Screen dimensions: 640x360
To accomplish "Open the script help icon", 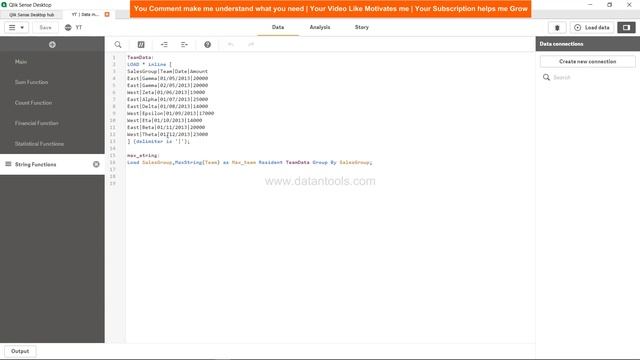I will [207, 44].
